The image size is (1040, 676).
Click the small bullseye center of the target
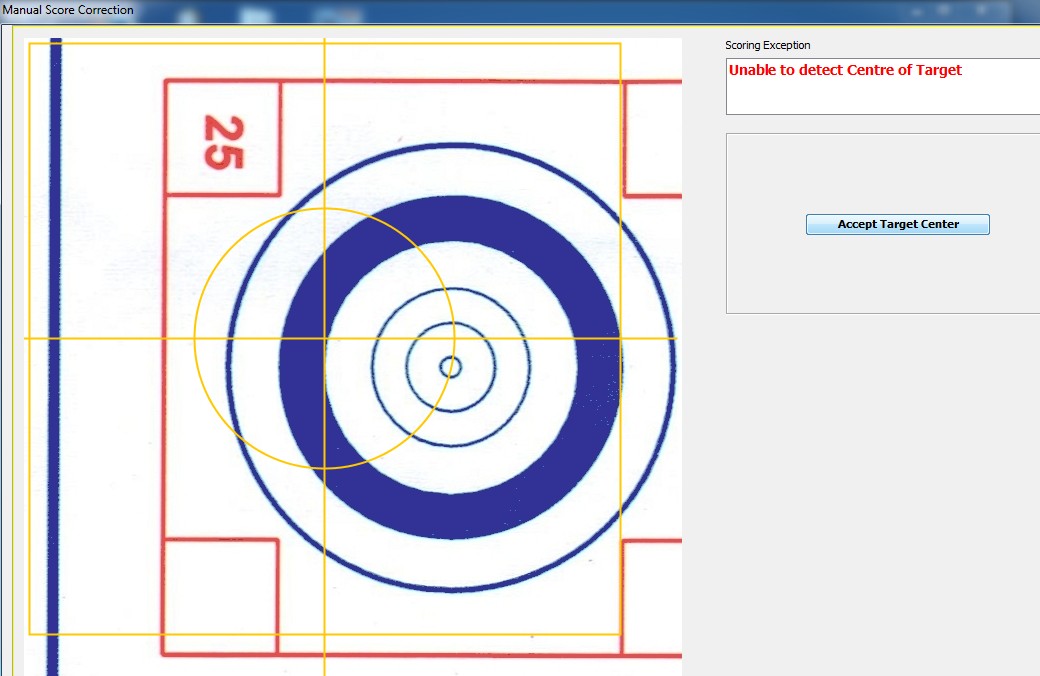click(451, 367)
